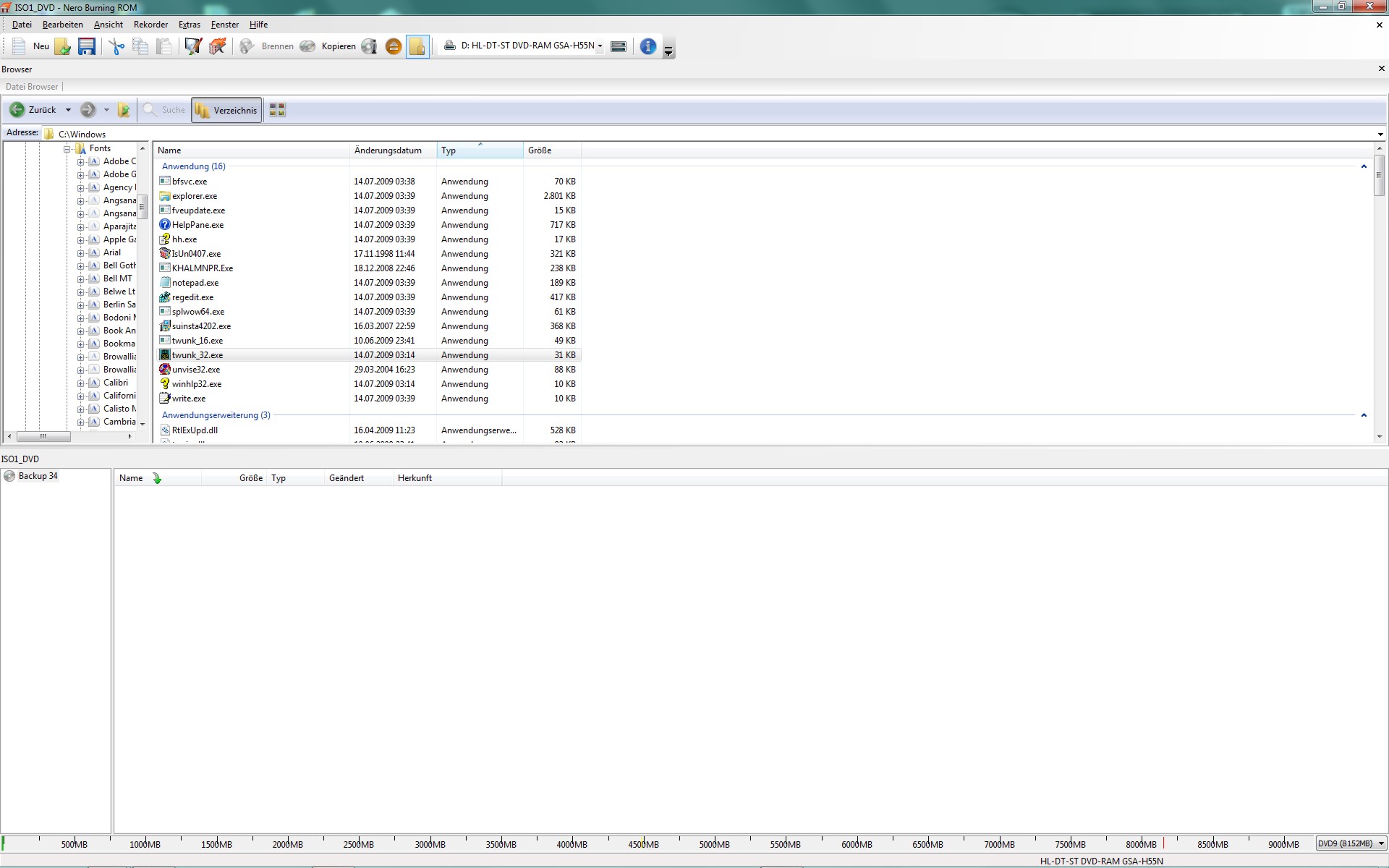Sort files by Änderungsdatum column header

pos(393,150)
